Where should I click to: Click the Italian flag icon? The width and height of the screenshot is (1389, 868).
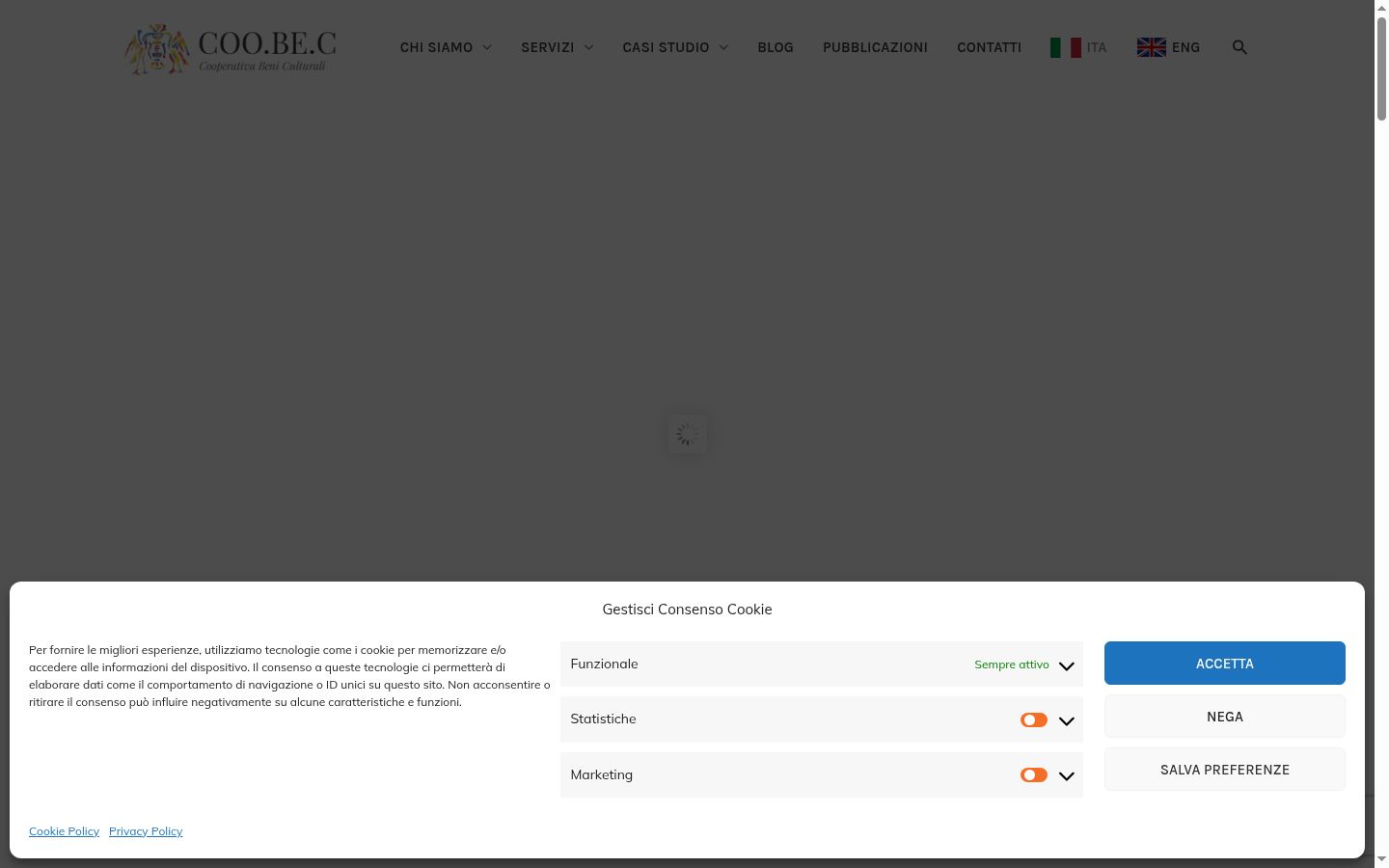click(x=1066, y=47)
